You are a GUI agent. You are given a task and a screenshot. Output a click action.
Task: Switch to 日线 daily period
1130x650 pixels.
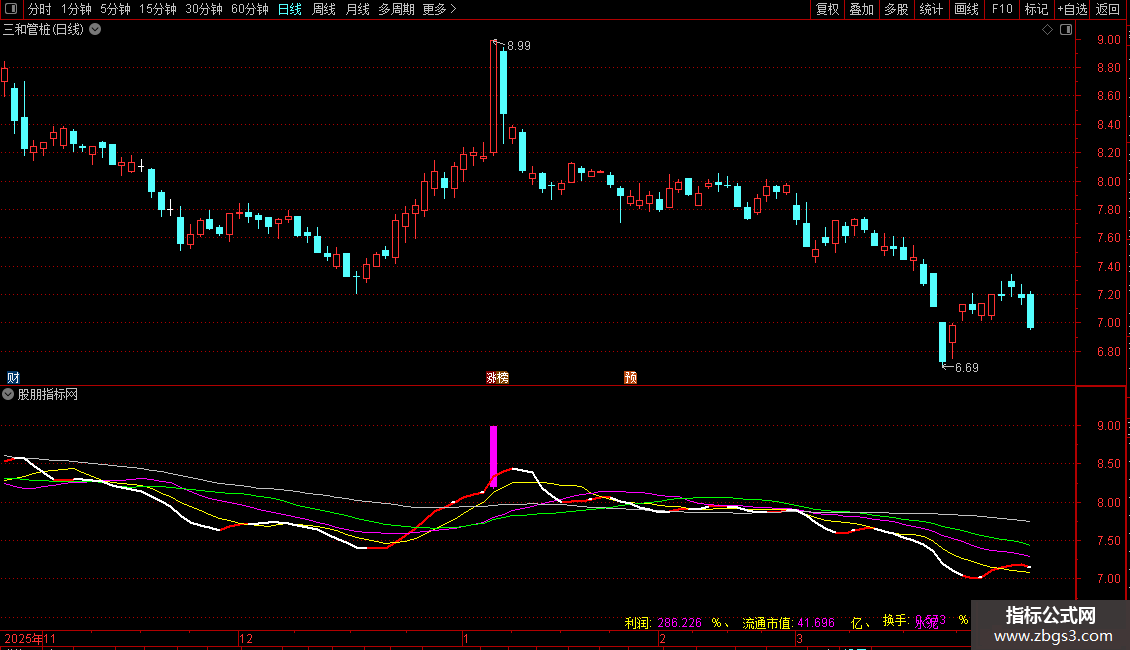click(289, 10)
